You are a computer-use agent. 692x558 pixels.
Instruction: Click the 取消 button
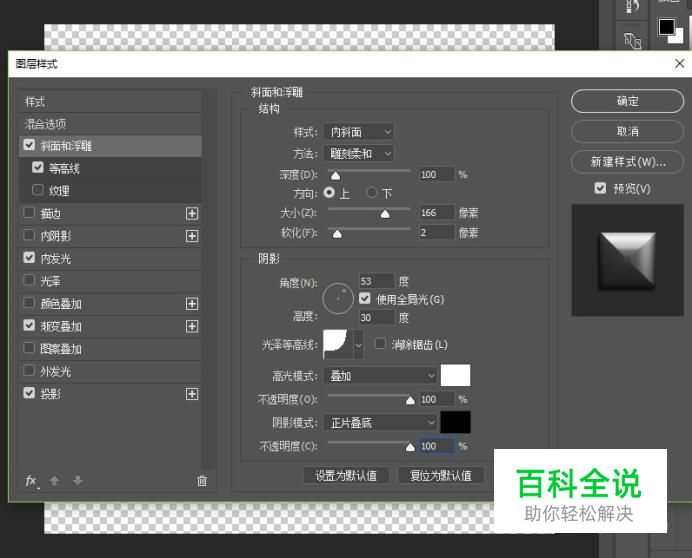click(x=627, y=131)
